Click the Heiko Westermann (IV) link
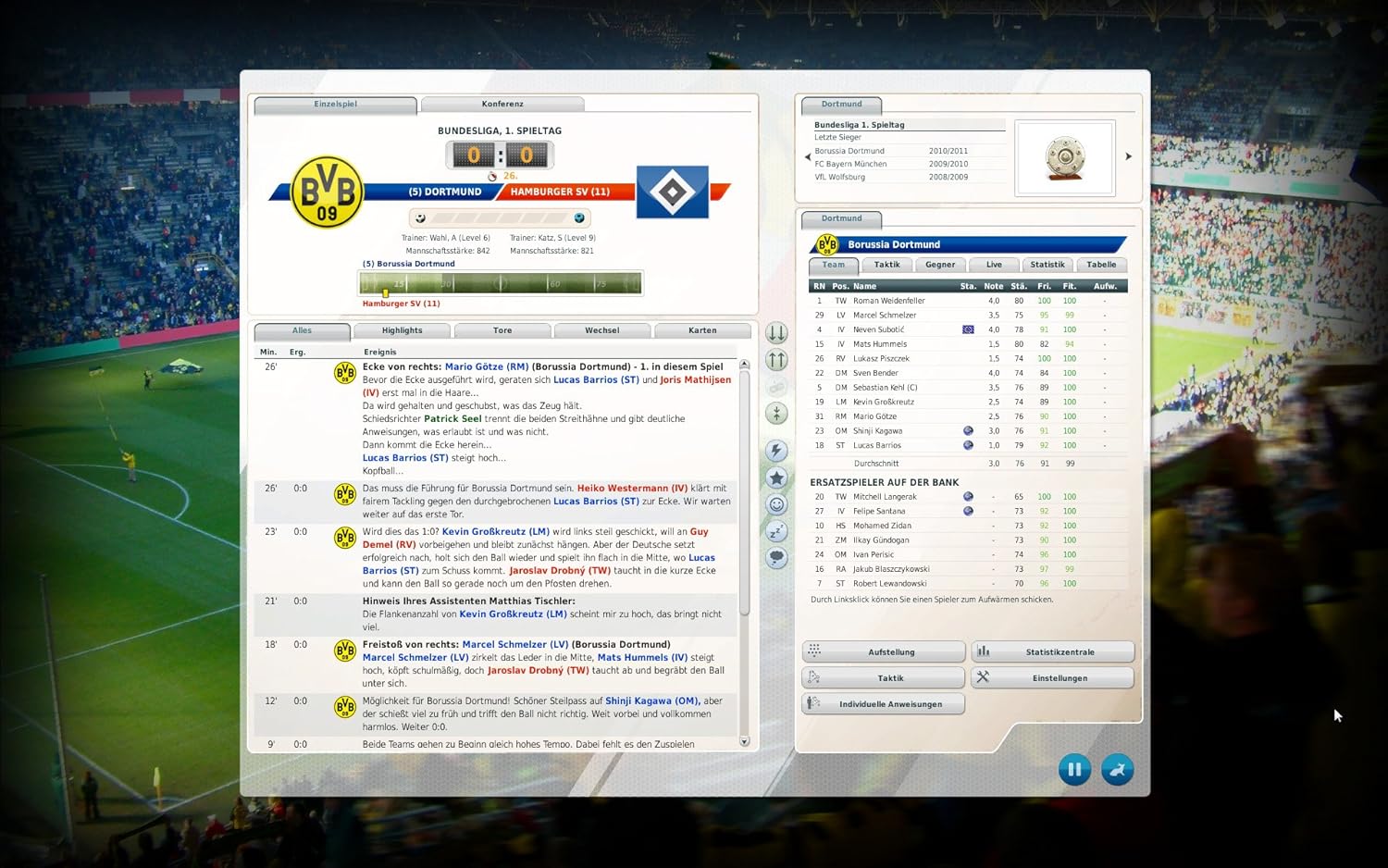The width and height of the screenshot is (1388, 868). tap(633, 489)
